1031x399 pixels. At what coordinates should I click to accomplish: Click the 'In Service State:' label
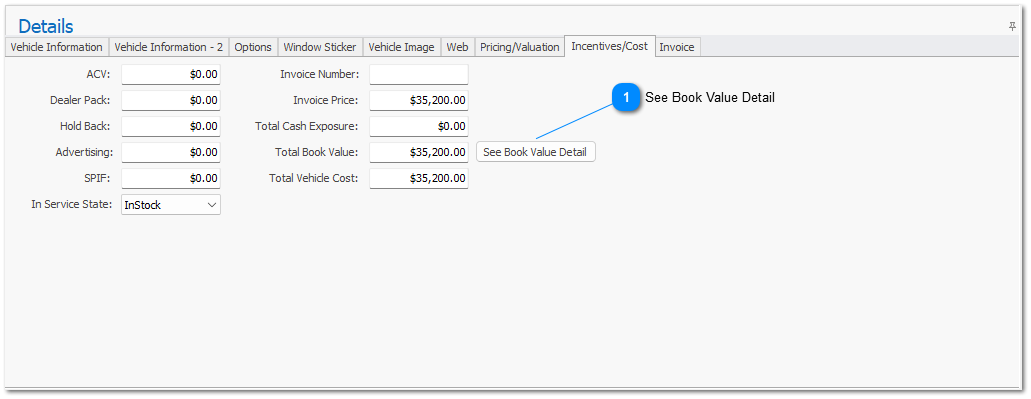pos(72,204)
